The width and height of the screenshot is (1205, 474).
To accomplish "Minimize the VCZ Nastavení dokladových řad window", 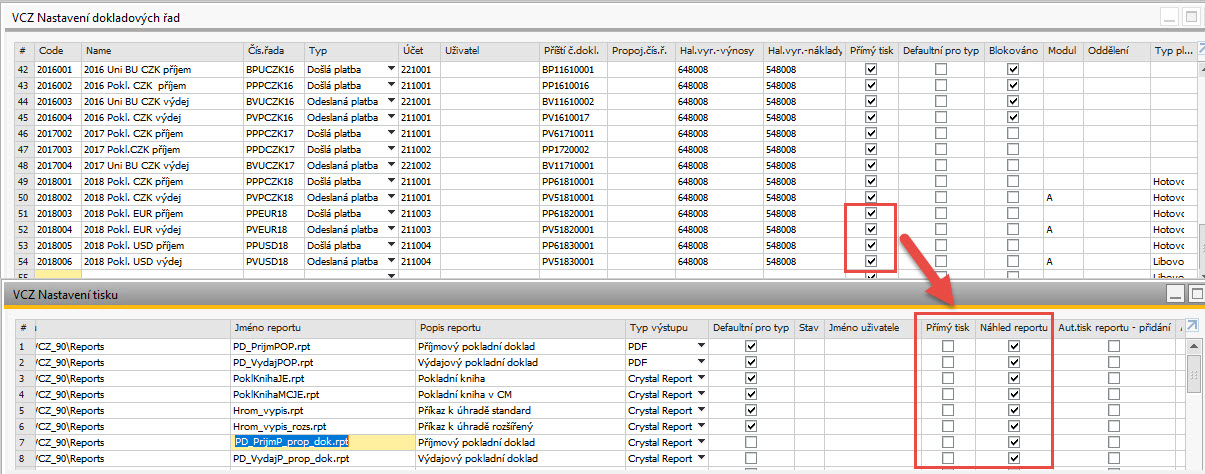I will pos(1170,16).
